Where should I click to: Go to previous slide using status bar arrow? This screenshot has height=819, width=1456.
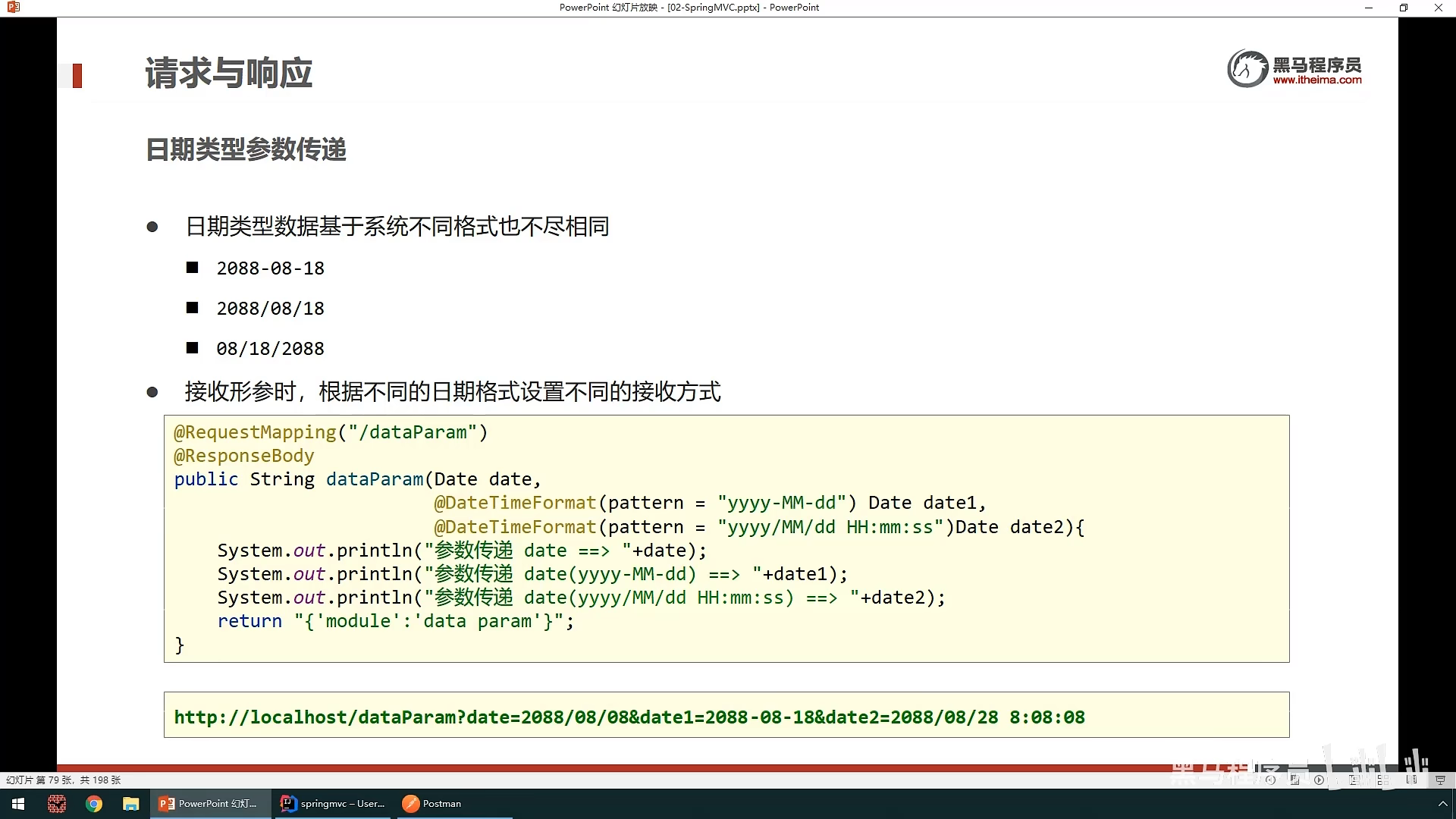(1270, 780)
